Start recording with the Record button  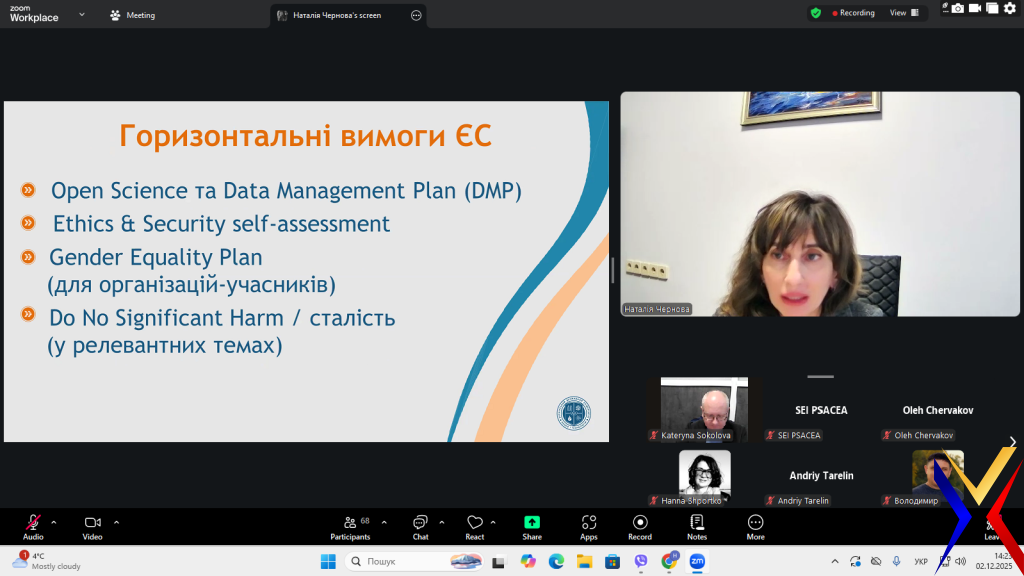[640, 526]
